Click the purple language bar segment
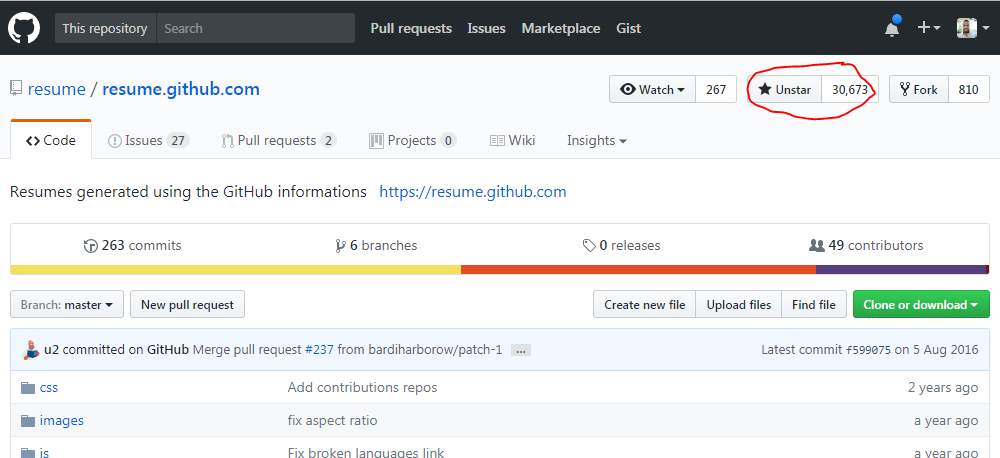1000x458 pixels. point(901,270)
